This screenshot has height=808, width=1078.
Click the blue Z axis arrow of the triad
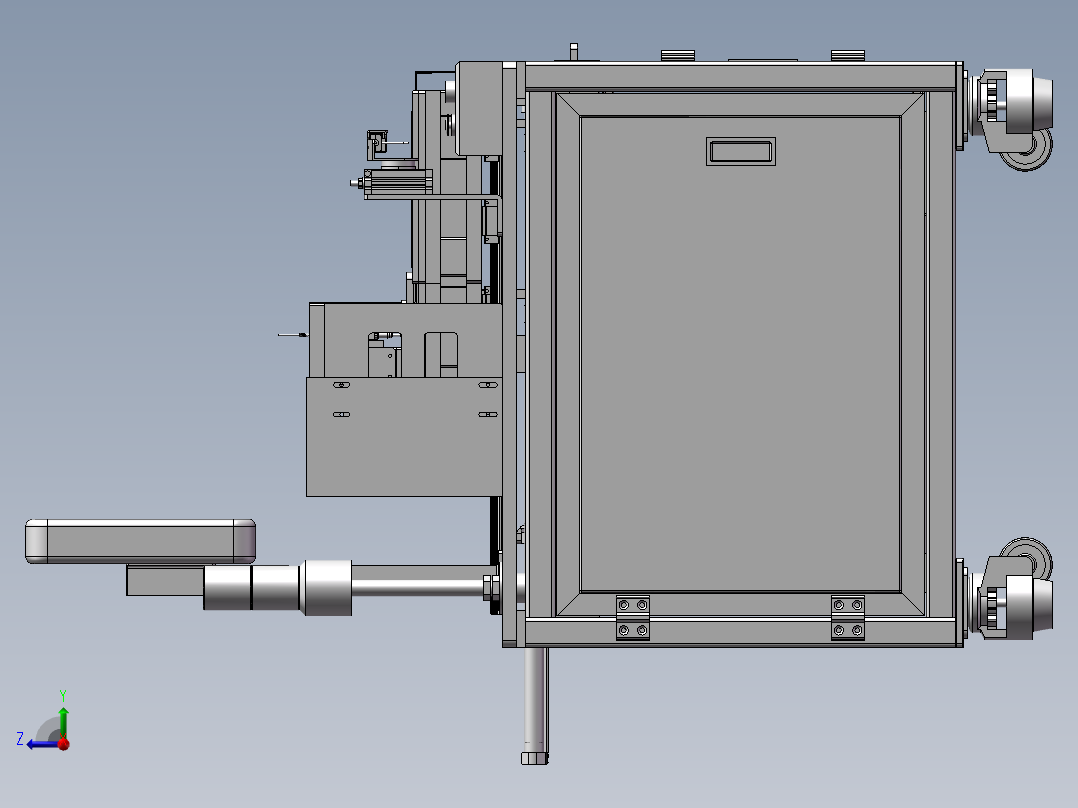click(43, 744)
